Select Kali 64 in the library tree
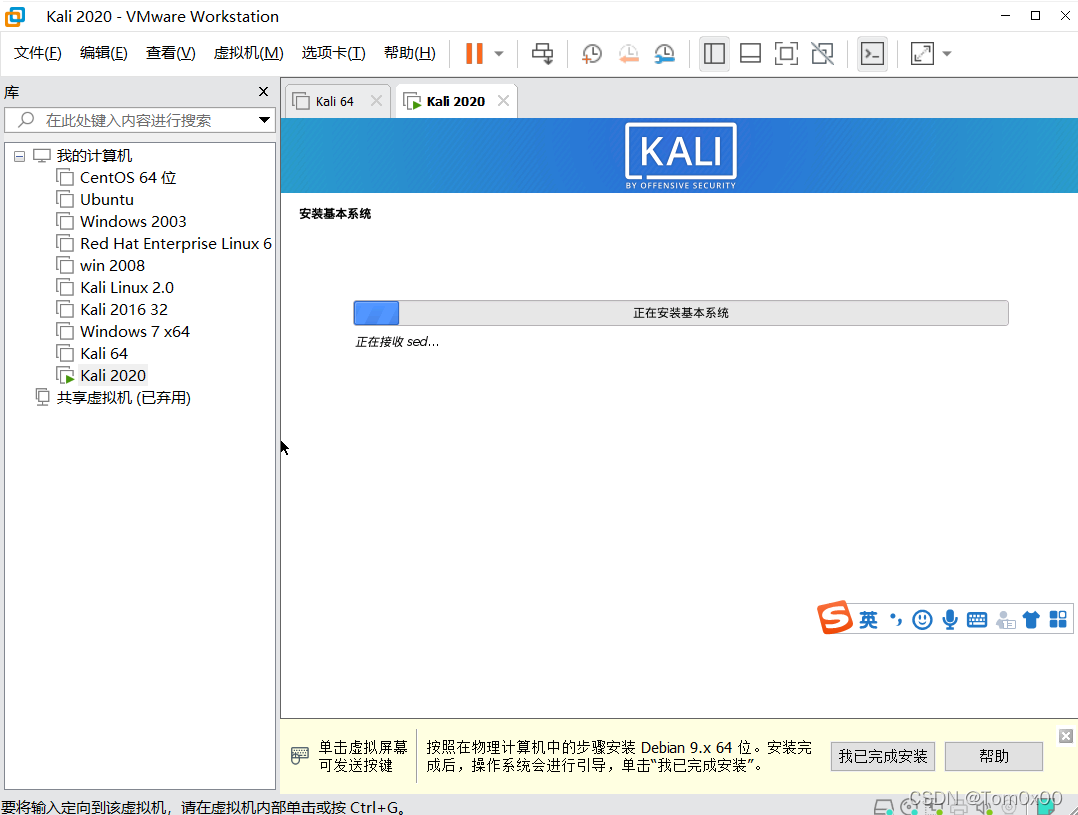1078x815 pixels. pos(104,354)
